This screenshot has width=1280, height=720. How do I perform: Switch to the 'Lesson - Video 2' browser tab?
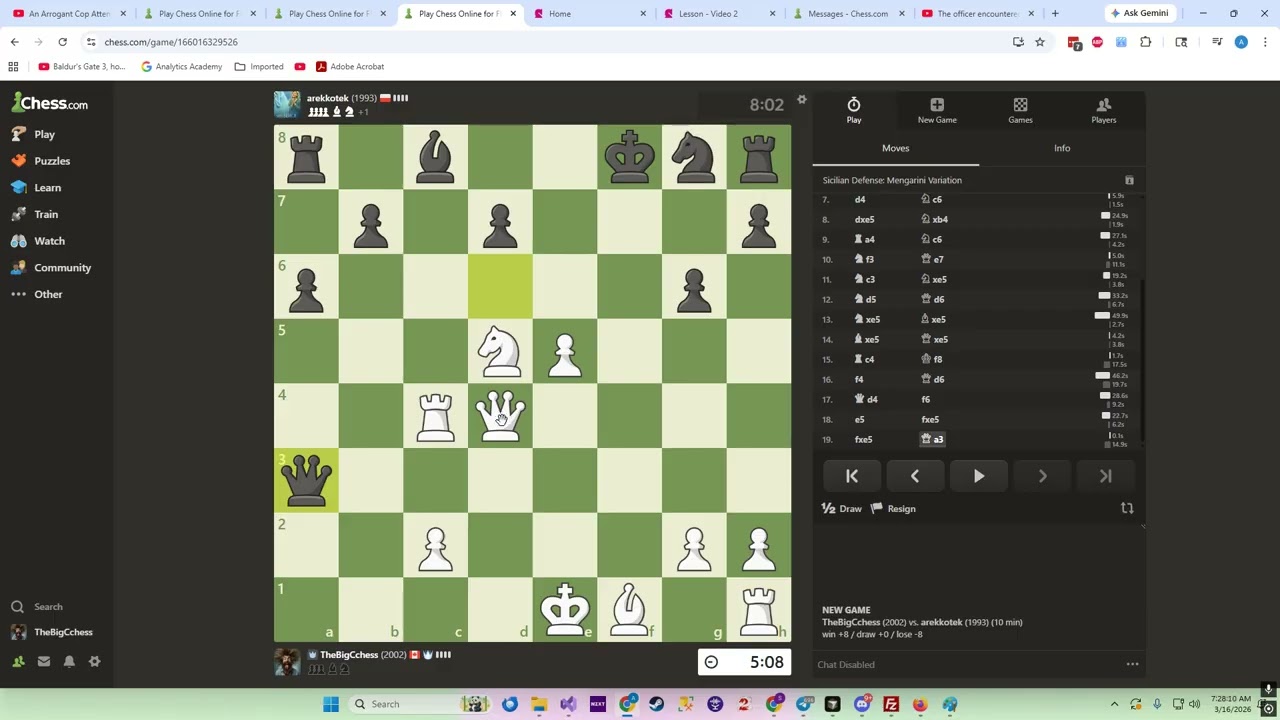(708, 14)
